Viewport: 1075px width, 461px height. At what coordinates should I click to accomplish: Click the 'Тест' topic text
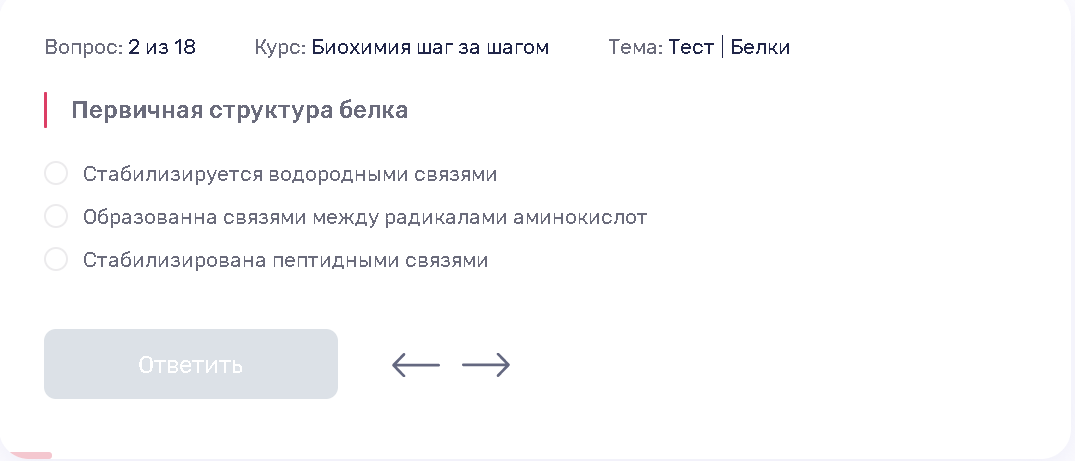[691, 47]
